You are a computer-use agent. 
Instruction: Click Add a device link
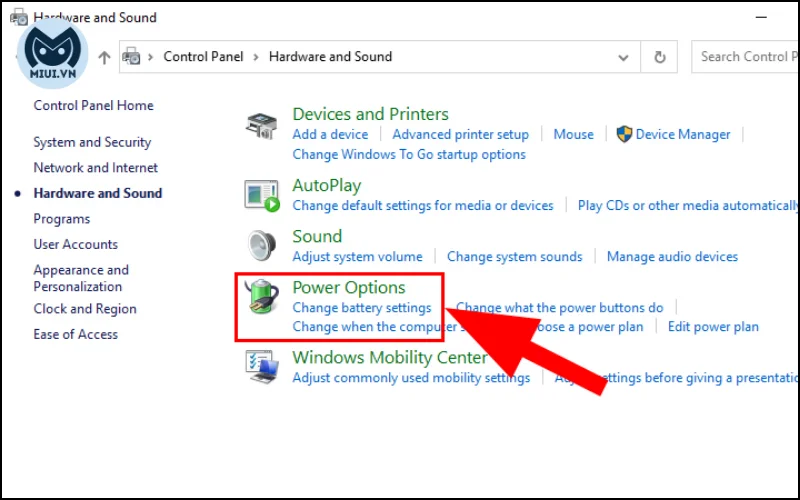click(330, 134)
